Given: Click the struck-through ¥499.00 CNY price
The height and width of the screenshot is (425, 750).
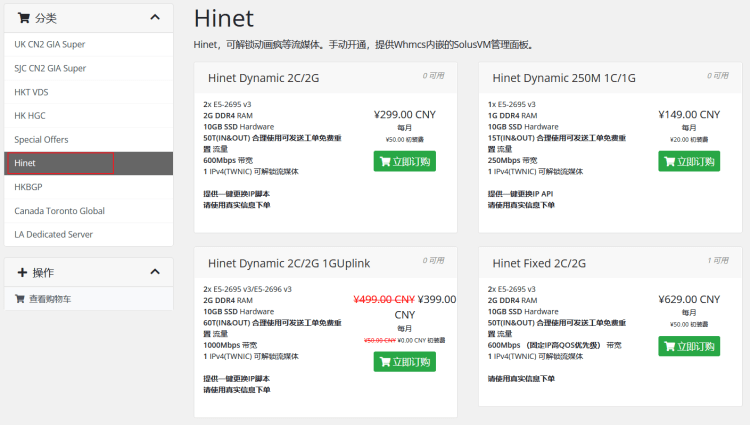Looking at the screenshot, I should pyautogui.click(x=384, y=299).
